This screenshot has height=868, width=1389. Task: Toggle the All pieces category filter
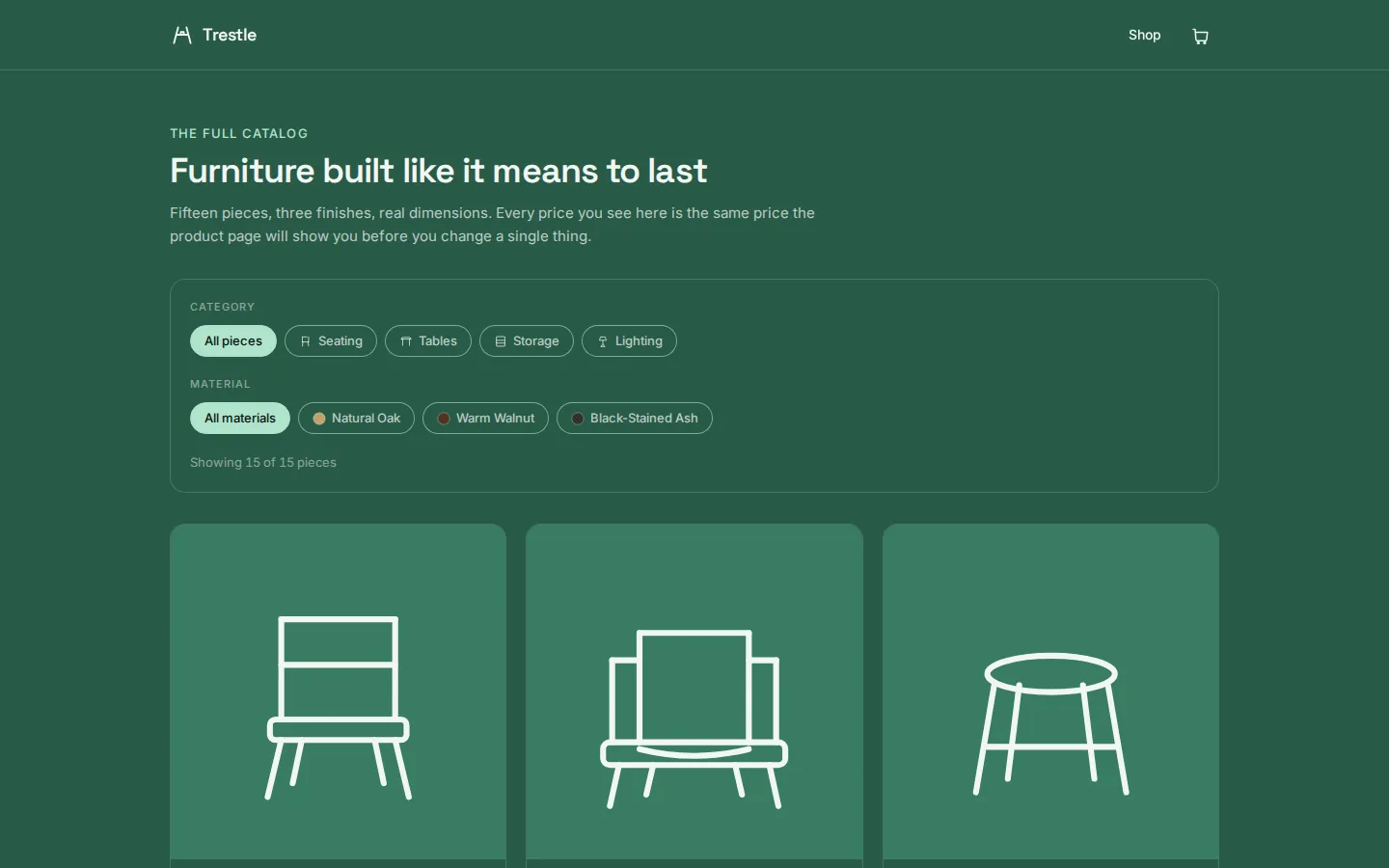(x=233, y=341)
